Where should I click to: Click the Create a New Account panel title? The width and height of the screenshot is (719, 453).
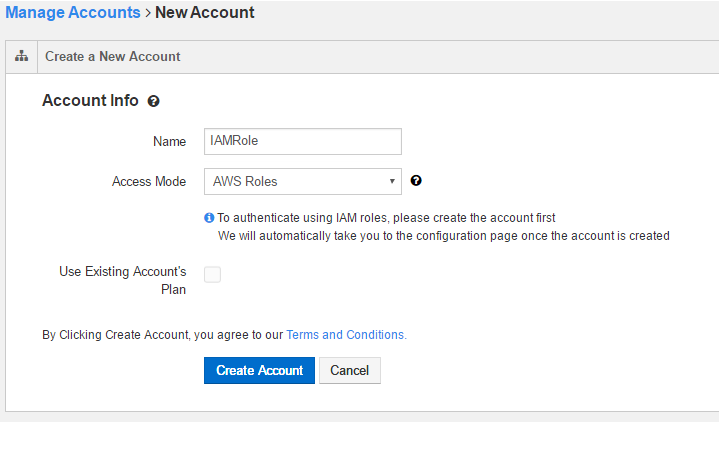[112, 56]
